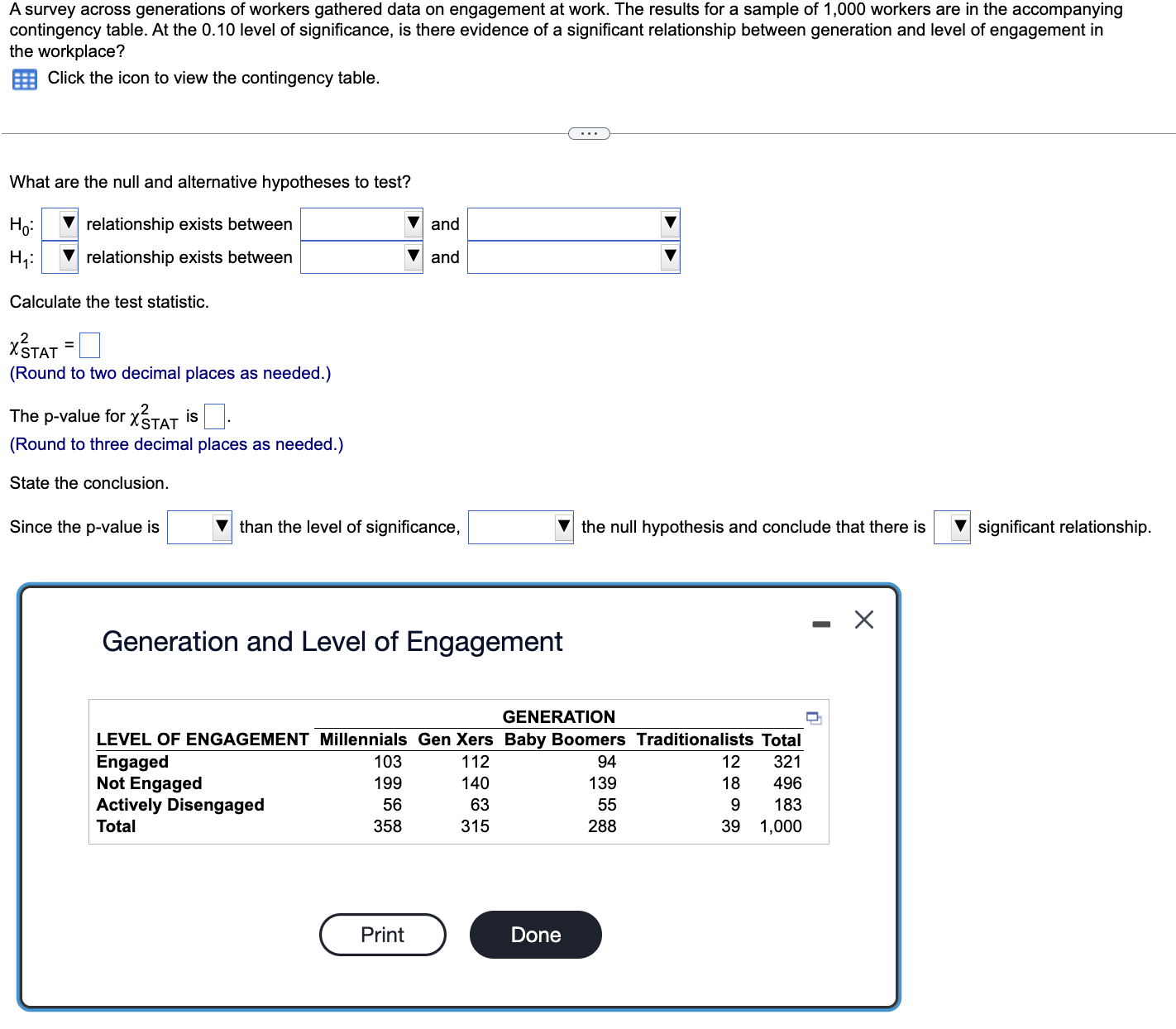1176x1029 pixels.
Task: Click the Done button
Action: [x=534, y=934]
